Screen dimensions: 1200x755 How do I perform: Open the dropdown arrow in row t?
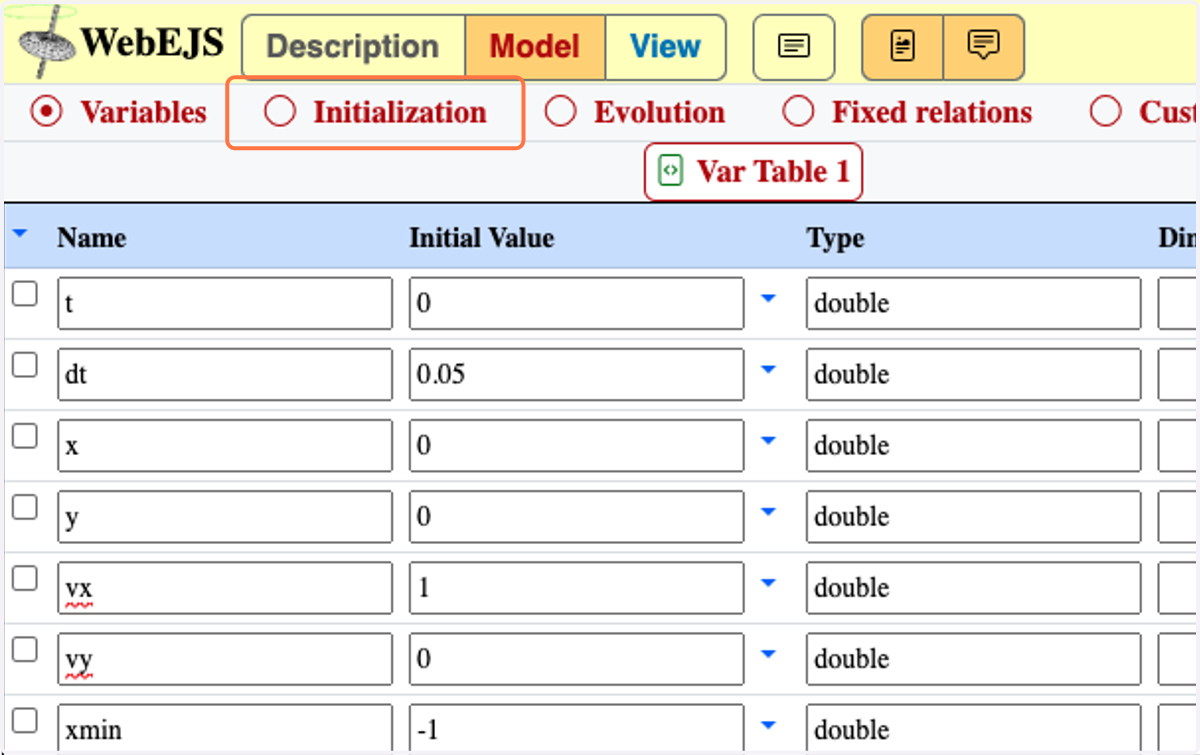point(768,298)
